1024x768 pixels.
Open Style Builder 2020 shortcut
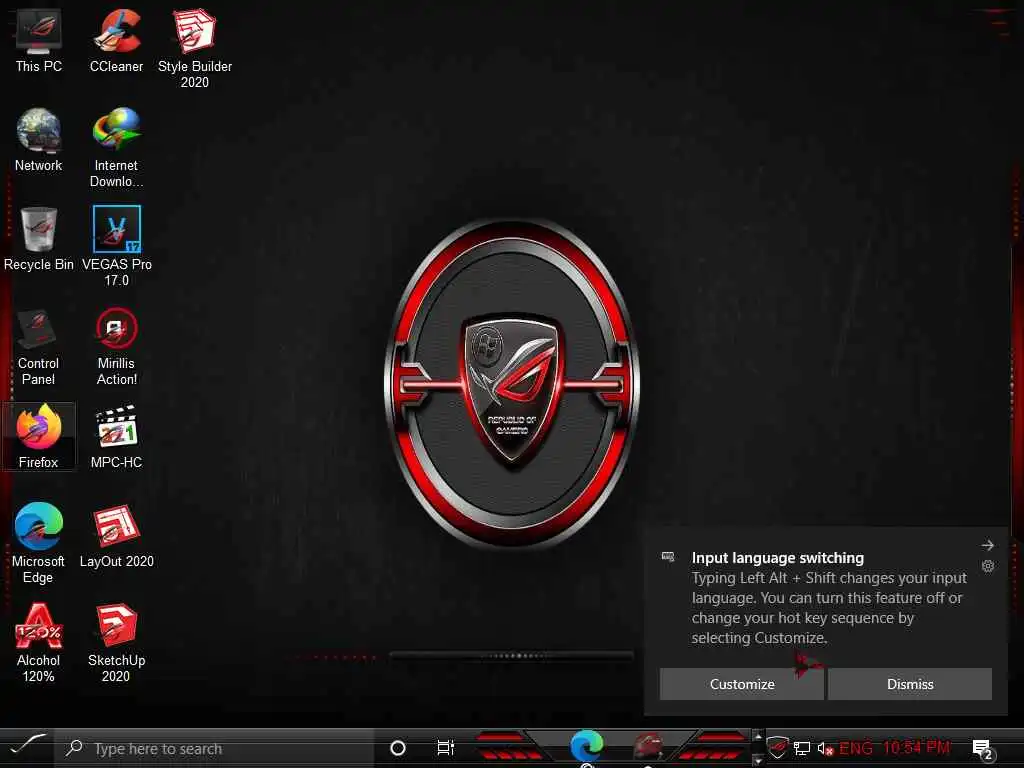click(195, 48)
